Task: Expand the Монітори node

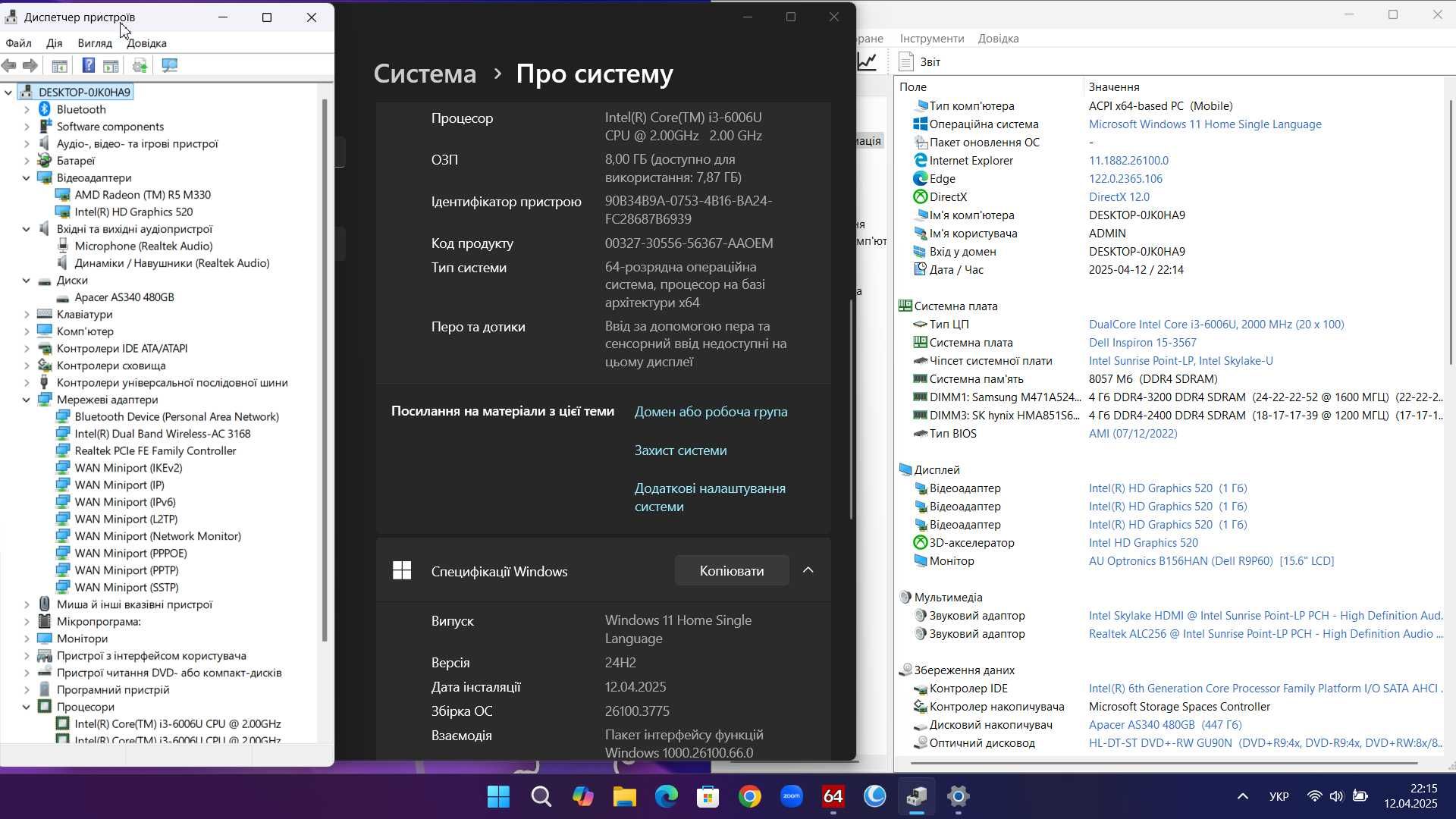Action: click(27, 639)
